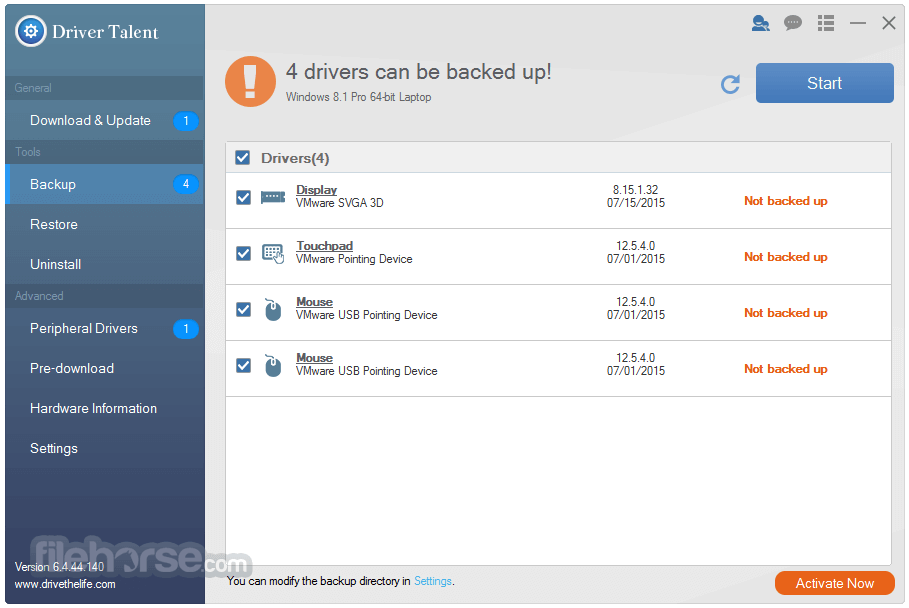This screenshot has width=909, height=608.
Task: Uncheck the Display VMware SVGA 3D checkbox
Action: 243,197
